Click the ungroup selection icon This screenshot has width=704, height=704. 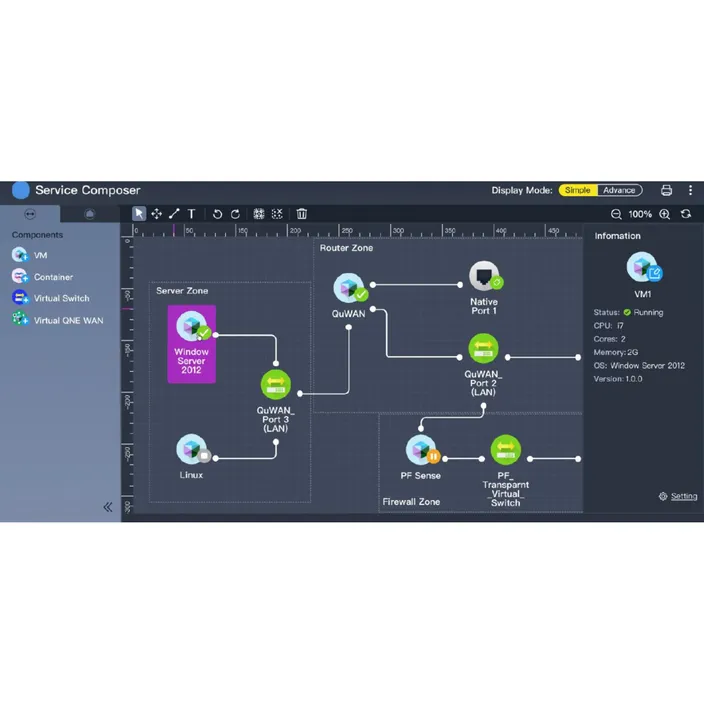277,214
